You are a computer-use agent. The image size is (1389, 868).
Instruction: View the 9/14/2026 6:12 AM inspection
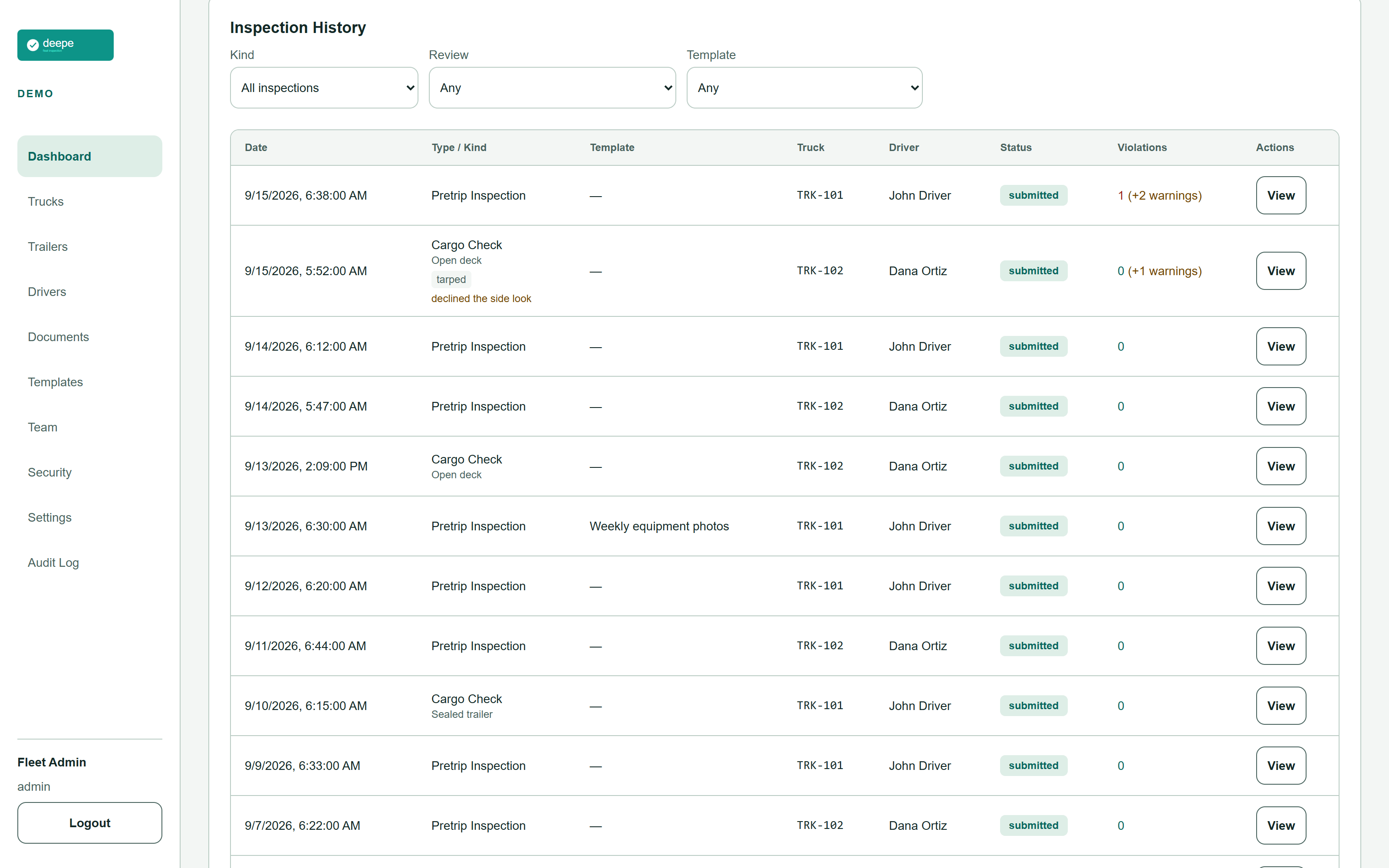(x=1280, y=346)
